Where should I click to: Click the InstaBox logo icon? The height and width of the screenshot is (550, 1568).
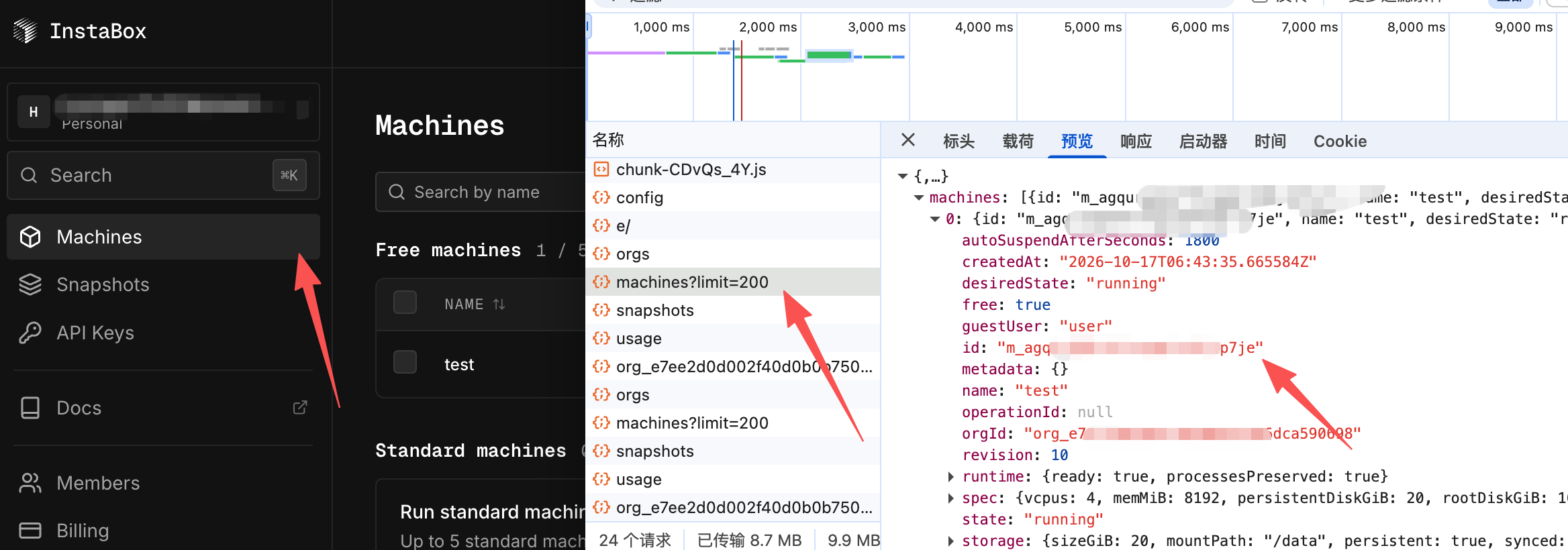[x=26, y=31]
